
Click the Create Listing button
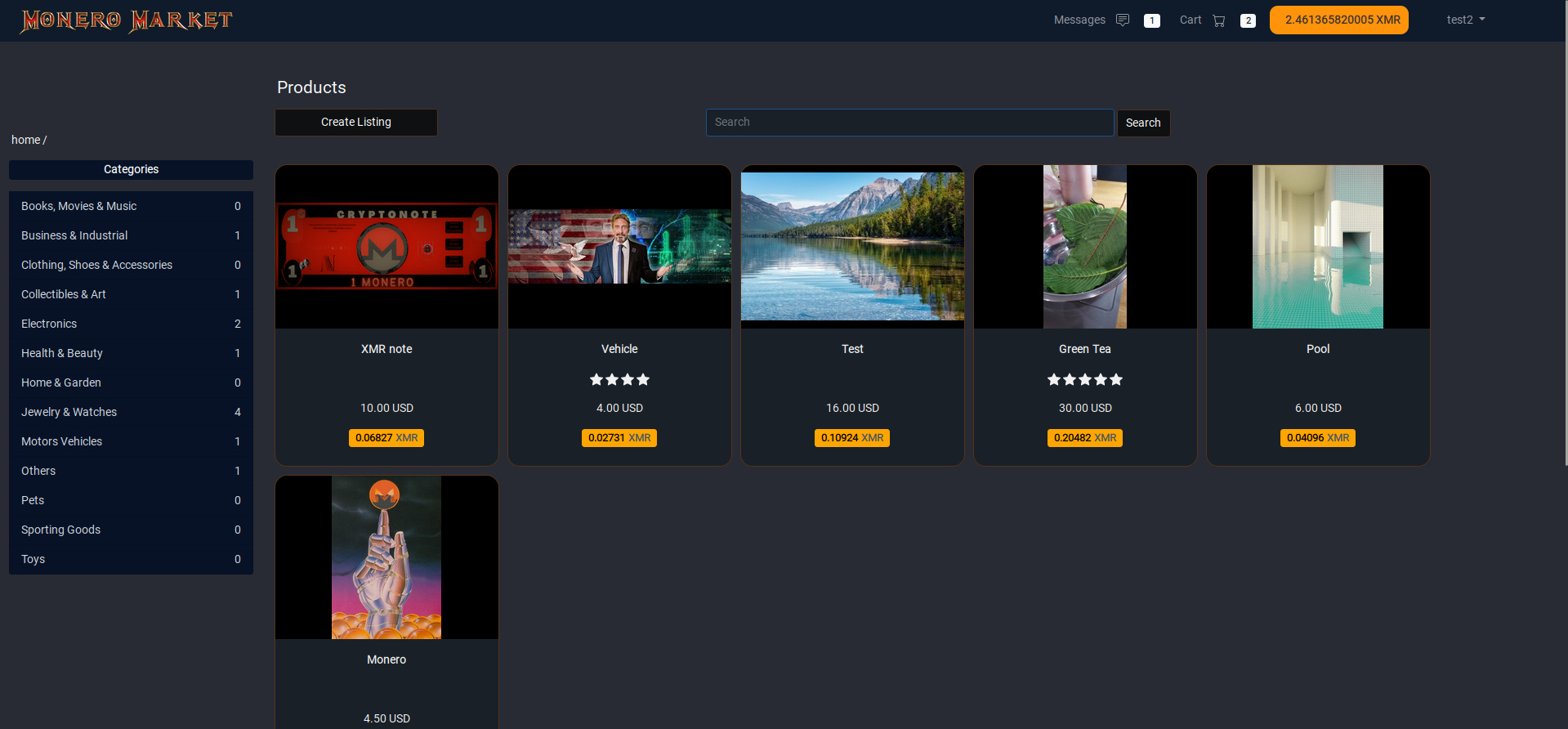[356, 123]
